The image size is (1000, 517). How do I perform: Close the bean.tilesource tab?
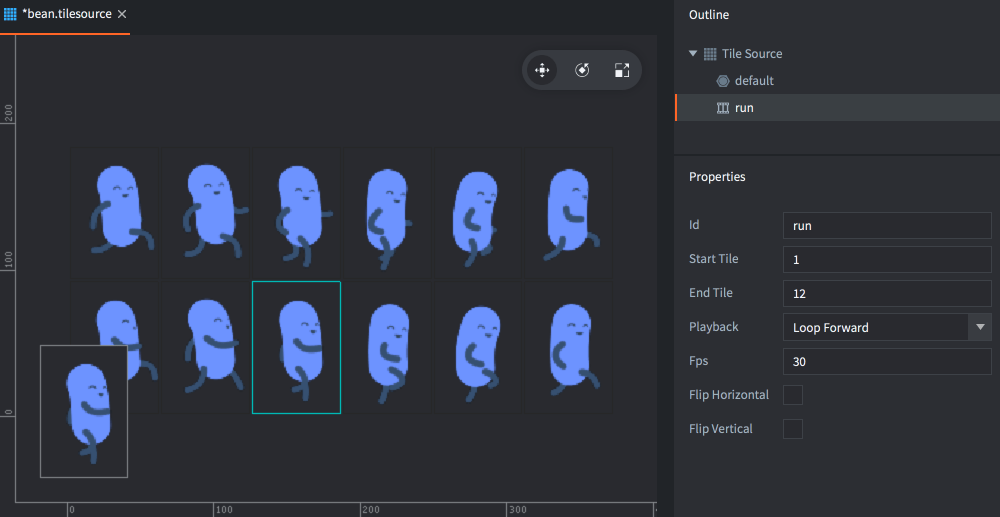coord(122,14)
